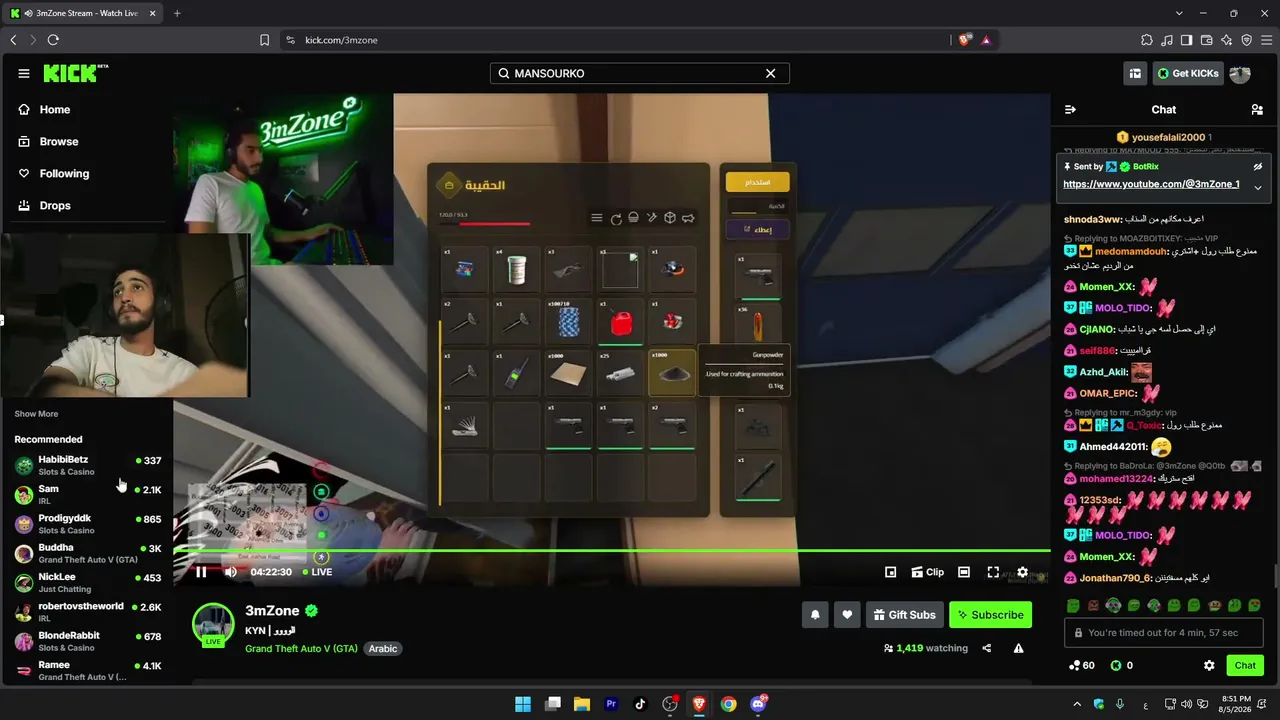Go to Home in the sidebar
The height and width of the screenshot is (720, 1280).
click(x=55, y=110)
